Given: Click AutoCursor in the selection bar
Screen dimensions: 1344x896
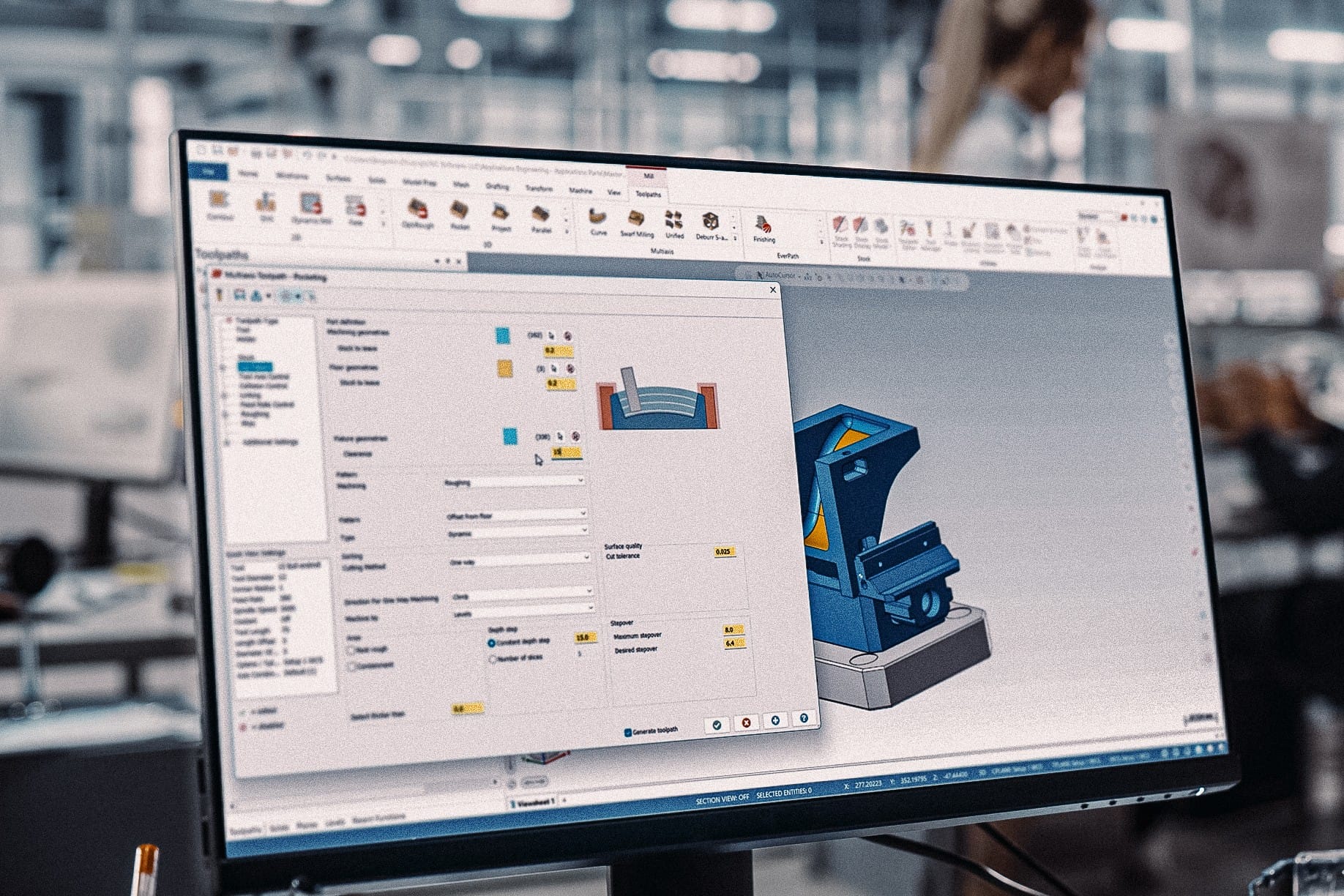Looking at the screenshot, I should click(779, 275).
